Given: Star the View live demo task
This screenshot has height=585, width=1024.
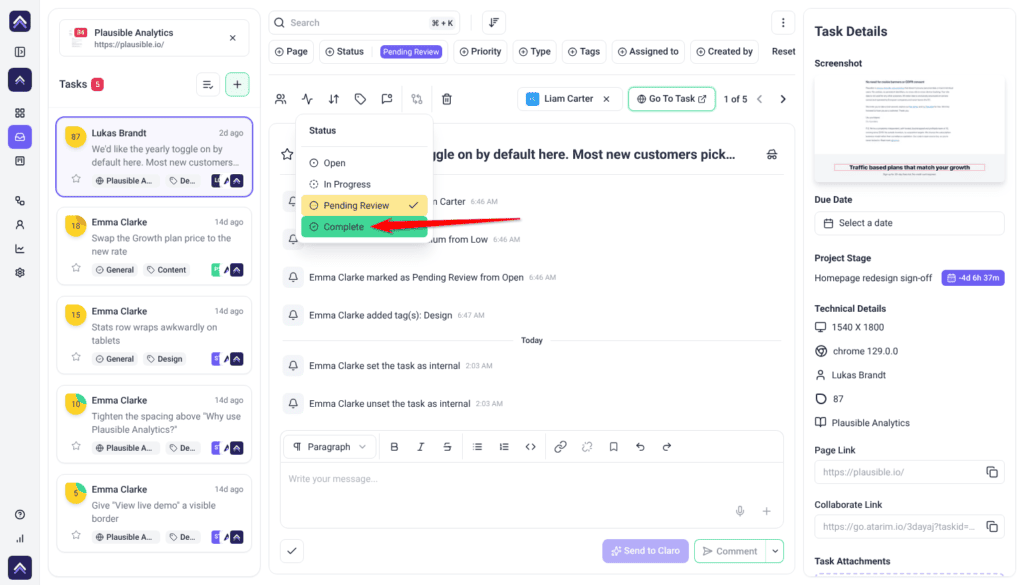Looking at the screenshot, I should pyautogui.click(x=76, y=535).
